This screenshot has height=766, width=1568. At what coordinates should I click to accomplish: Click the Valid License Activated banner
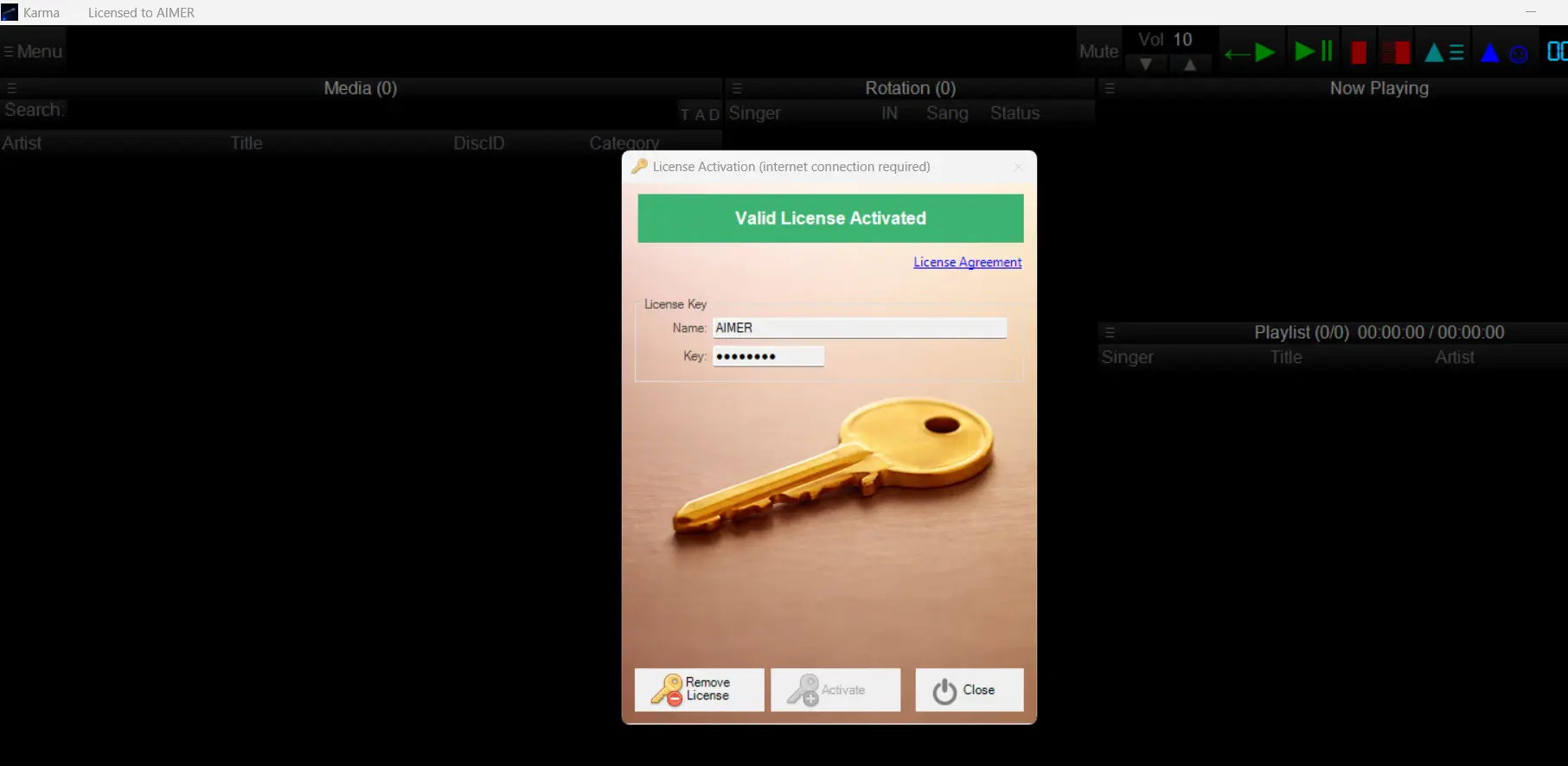pos(830,218)
